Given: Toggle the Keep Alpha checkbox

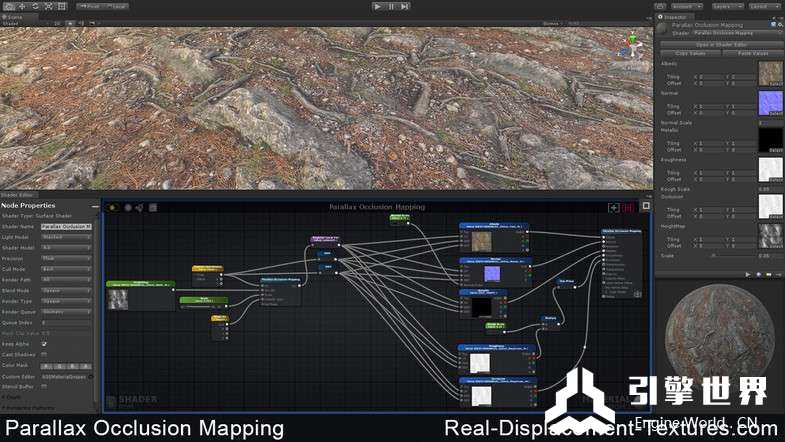Looking at the screenshot, I should (44, 343).
